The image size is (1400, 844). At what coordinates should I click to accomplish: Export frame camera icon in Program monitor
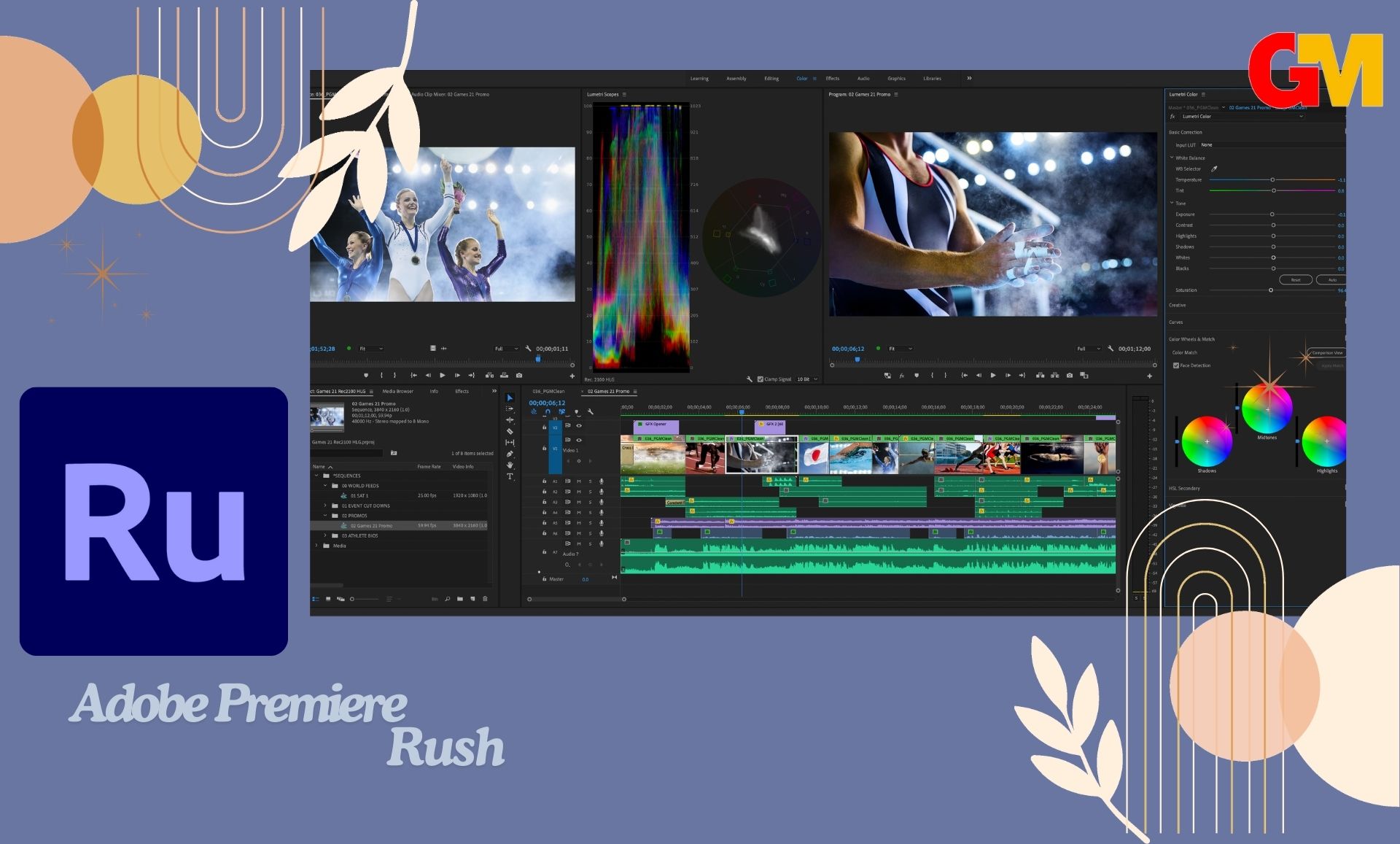(x=1069, y=376)
